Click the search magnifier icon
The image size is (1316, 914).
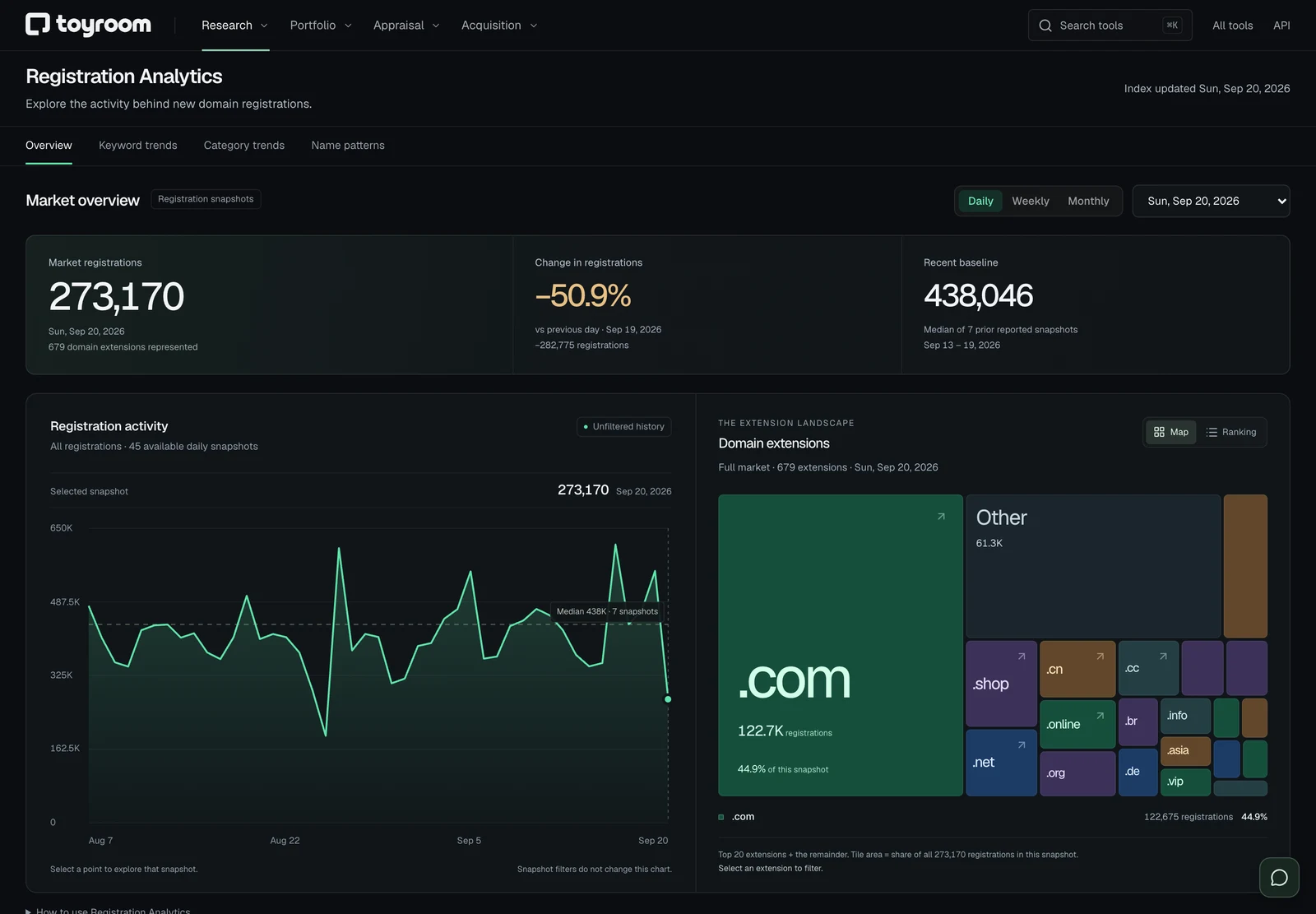point(1045,26)
